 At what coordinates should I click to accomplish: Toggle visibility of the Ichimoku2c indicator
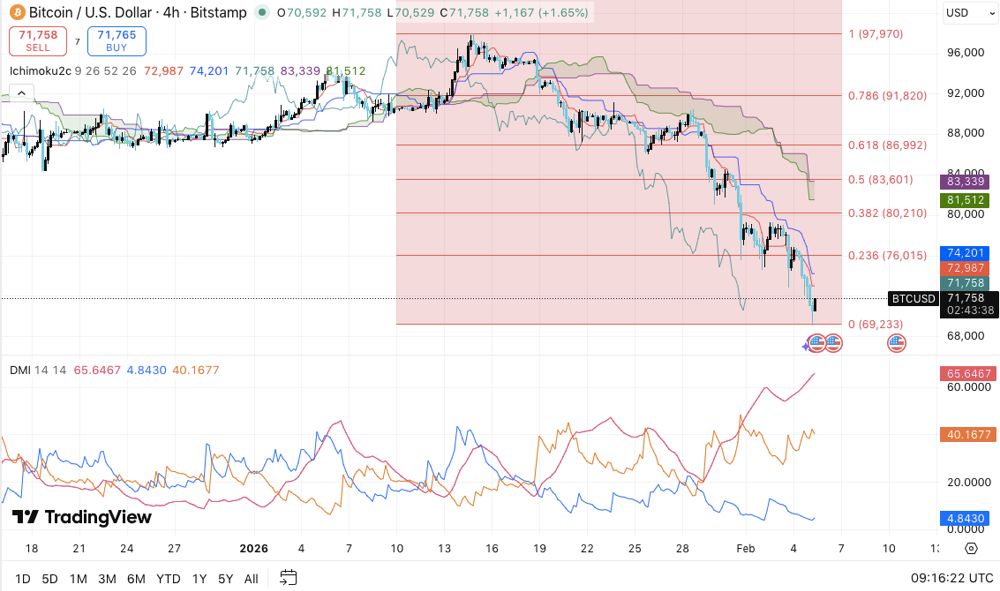[x=40, y=72]
